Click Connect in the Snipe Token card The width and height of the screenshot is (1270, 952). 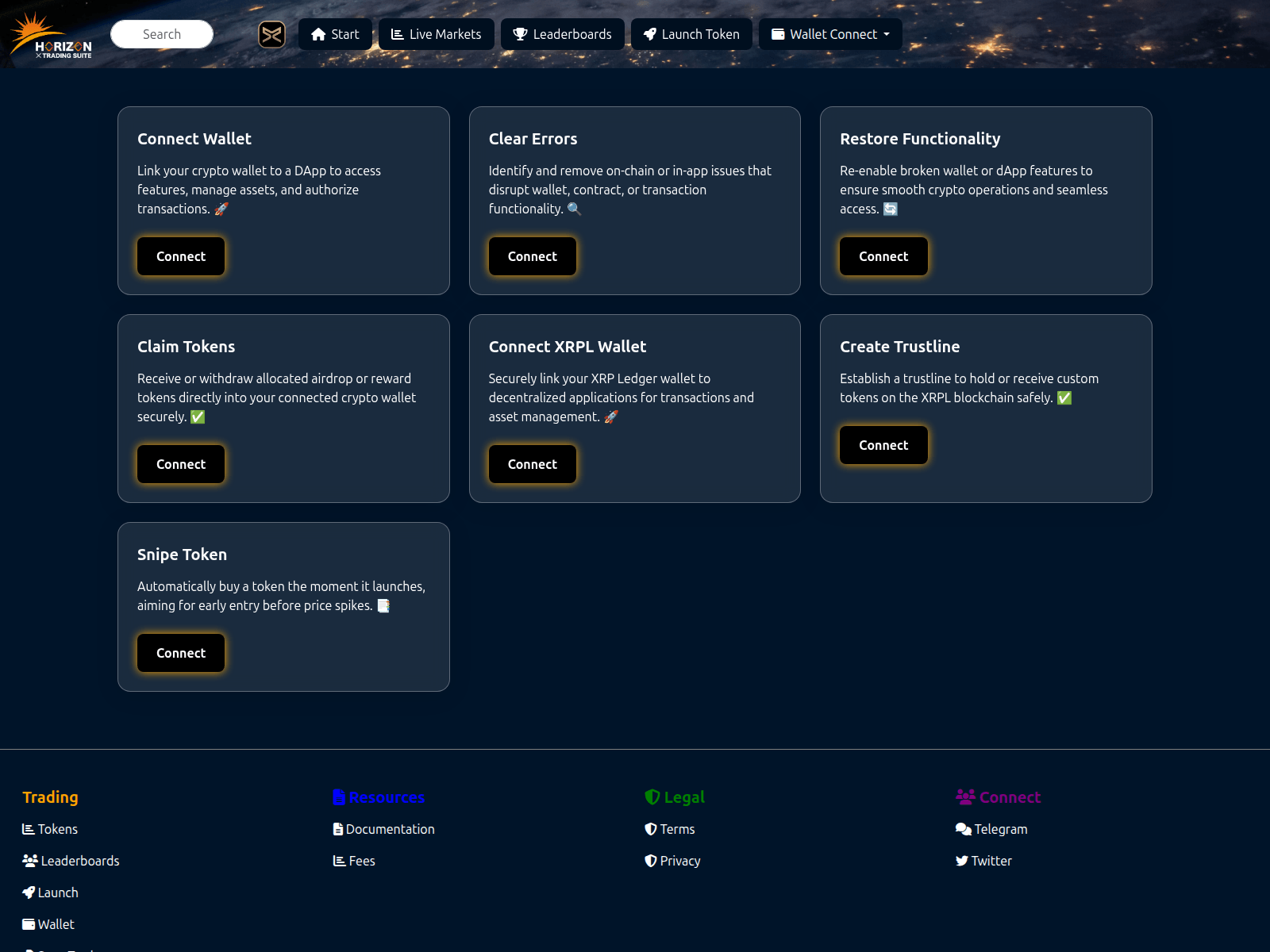point(181,653)
